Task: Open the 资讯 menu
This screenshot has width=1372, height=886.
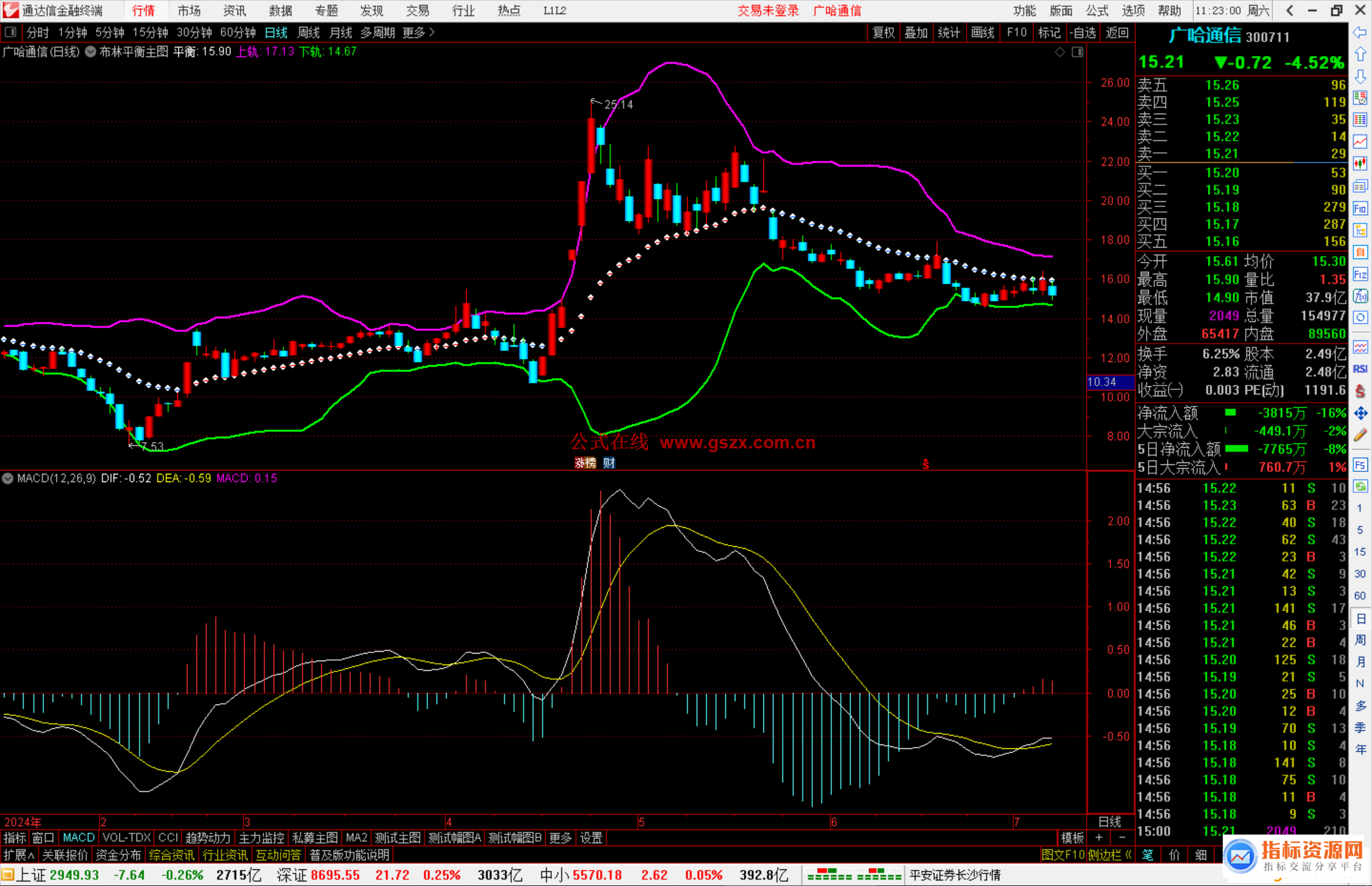Action: point(235,10)
